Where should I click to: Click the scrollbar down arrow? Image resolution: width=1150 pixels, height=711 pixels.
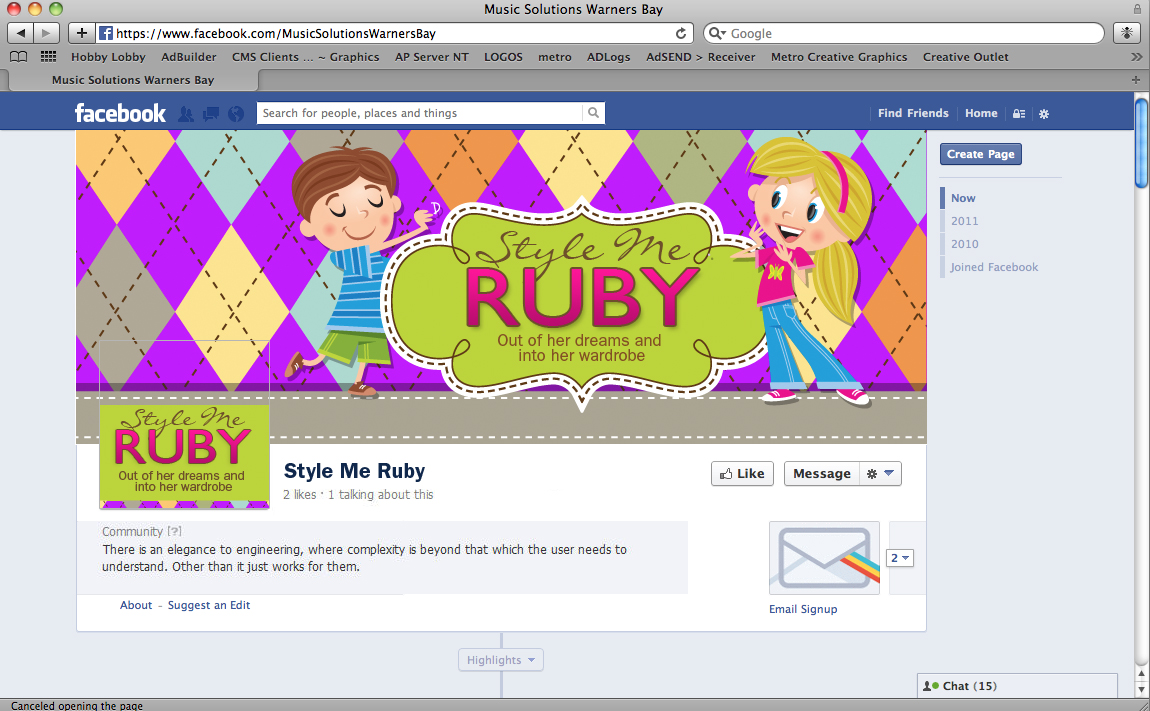coord(1141,690)
